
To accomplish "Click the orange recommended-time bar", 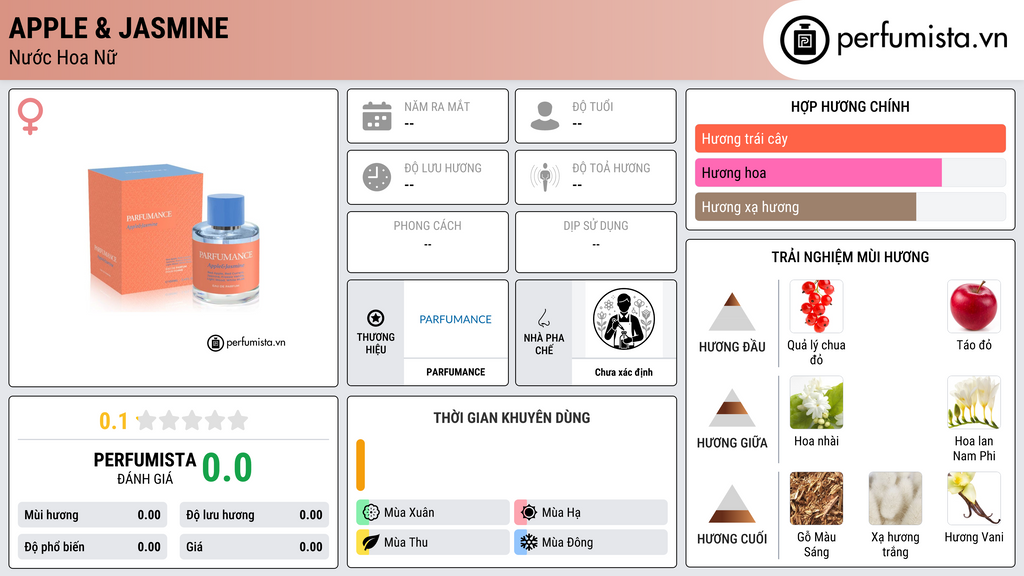I will point(360,465).
